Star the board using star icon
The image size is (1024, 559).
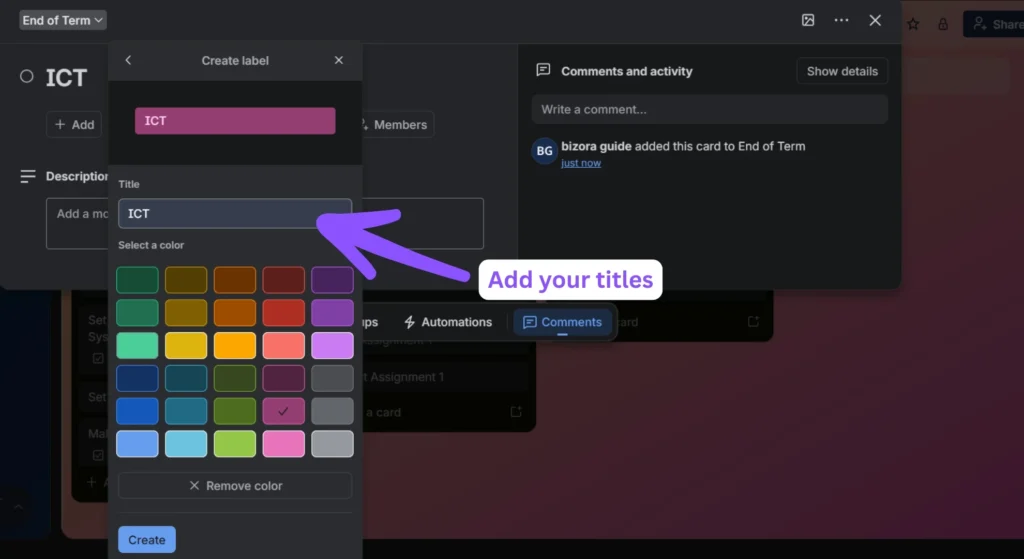(x=913, y=25)
